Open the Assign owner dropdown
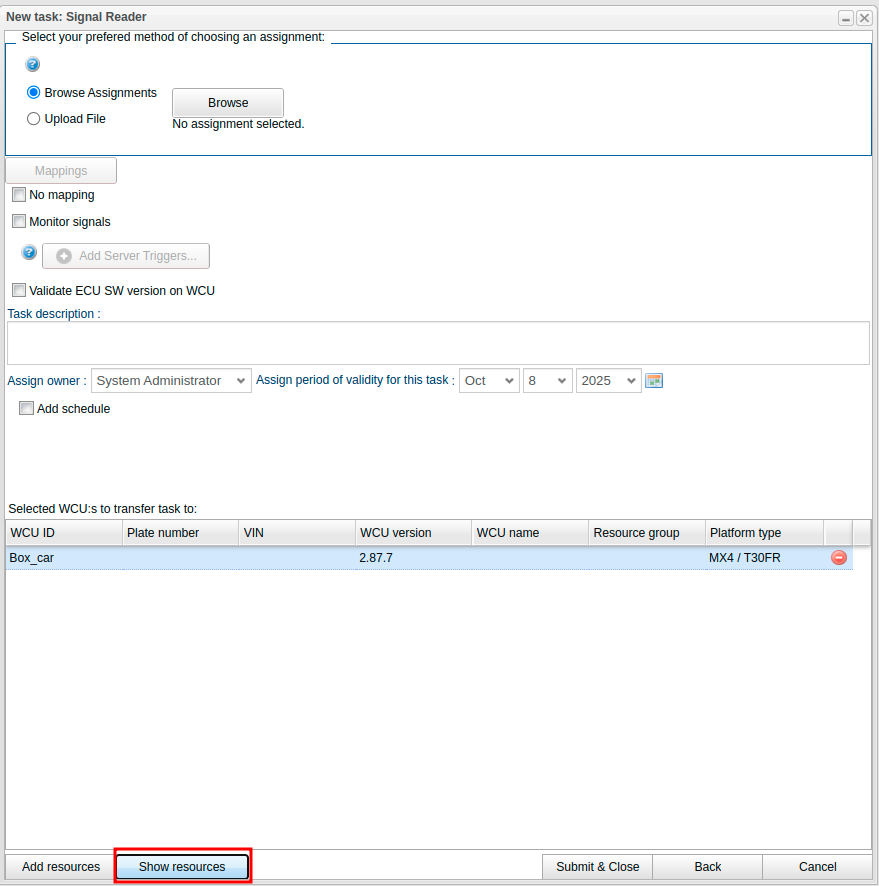Viewport: 879px width, 886px height. point(171,381)
